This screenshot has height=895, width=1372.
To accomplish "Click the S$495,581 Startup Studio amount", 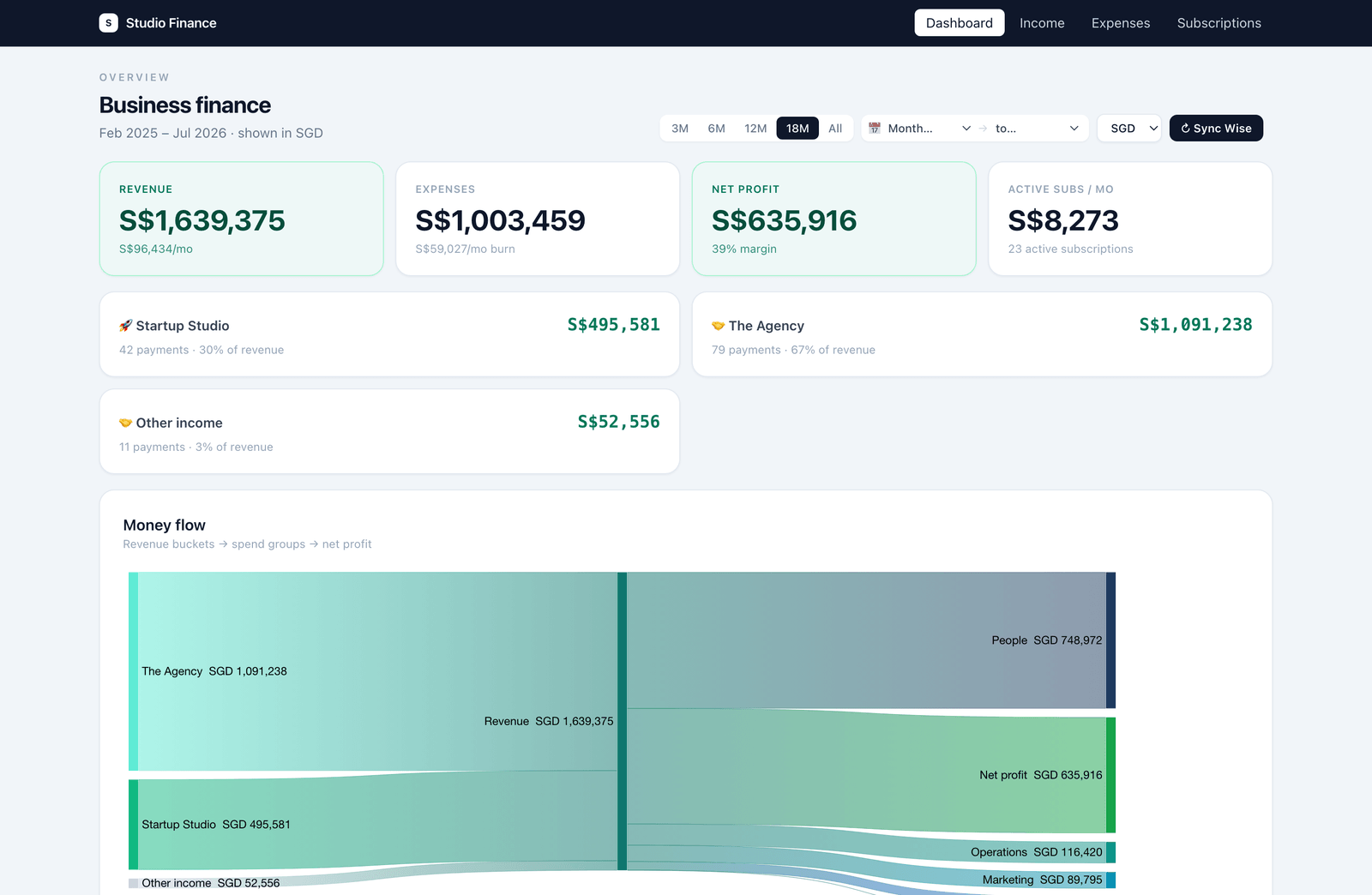I will (x=614, y=325).
